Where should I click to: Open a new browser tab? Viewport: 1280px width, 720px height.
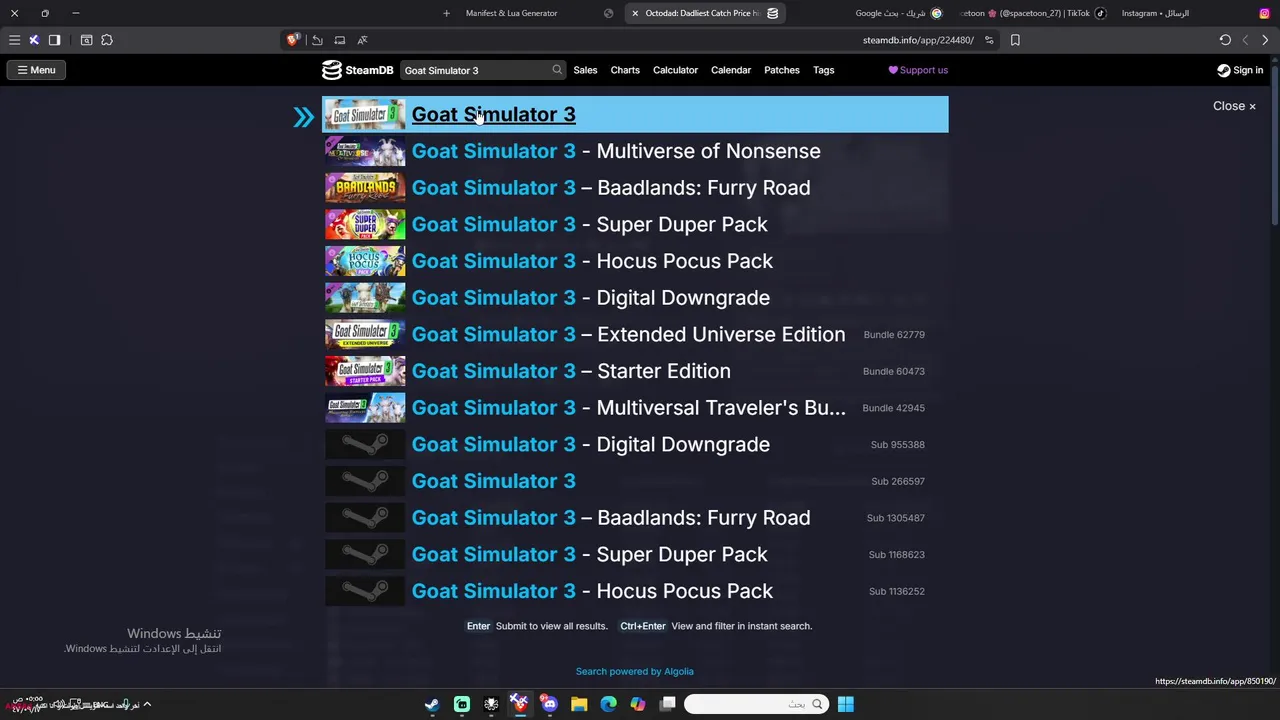(x=446, y=13)
